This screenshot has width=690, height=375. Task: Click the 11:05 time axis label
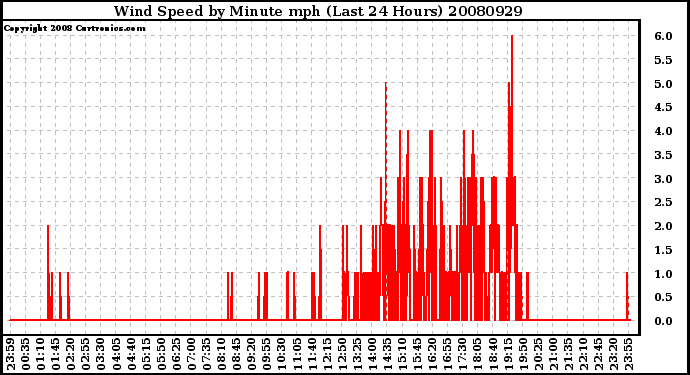click(297, 354)
